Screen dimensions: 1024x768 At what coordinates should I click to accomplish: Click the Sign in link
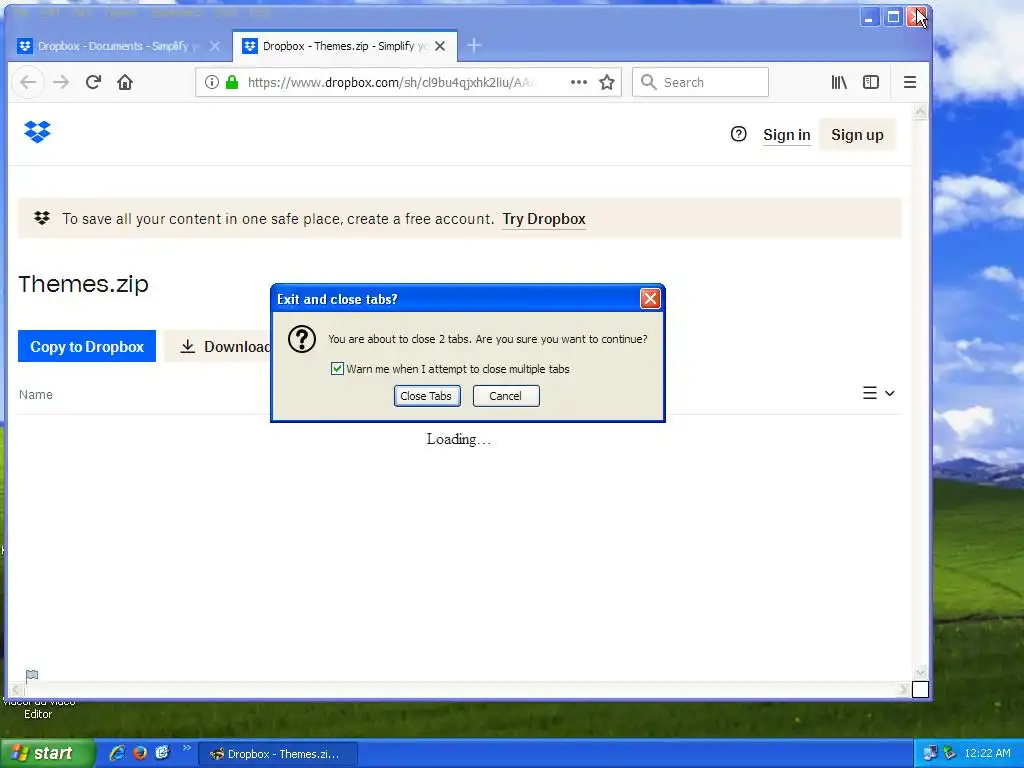(x=787, y=135)
